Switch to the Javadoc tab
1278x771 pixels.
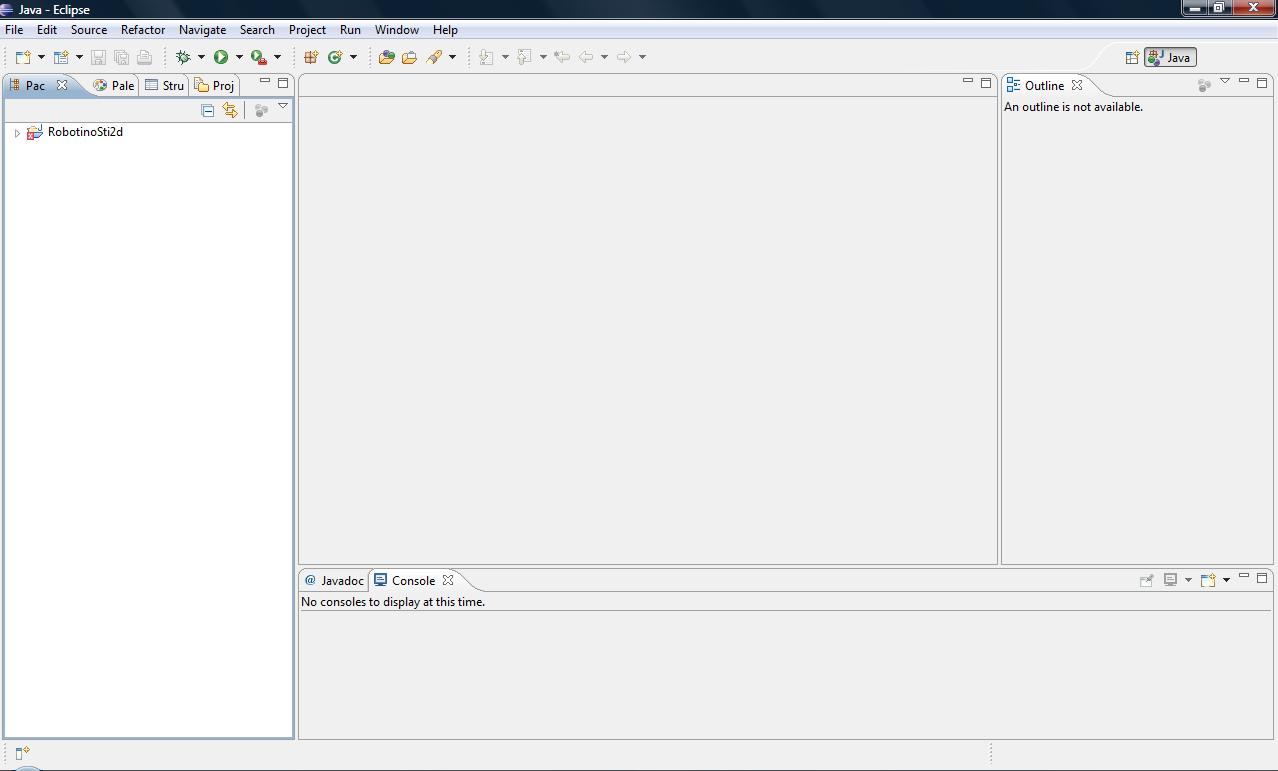pyautogui.click(x=334, y=581)
